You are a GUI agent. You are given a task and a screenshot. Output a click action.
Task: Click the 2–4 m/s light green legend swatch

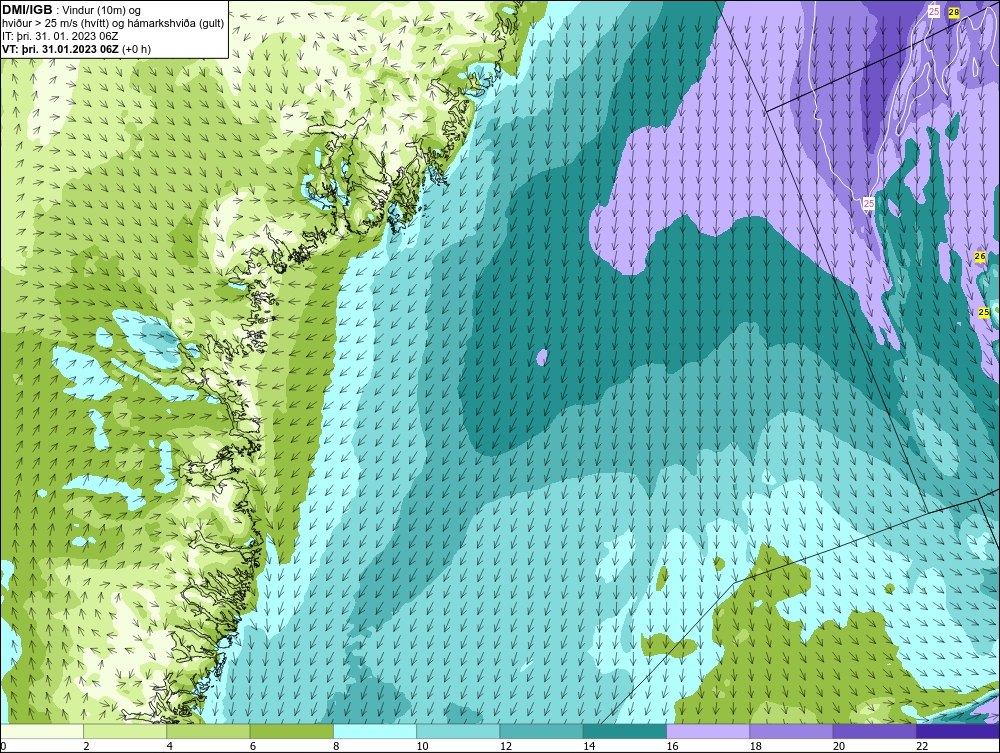coord(125,731)
